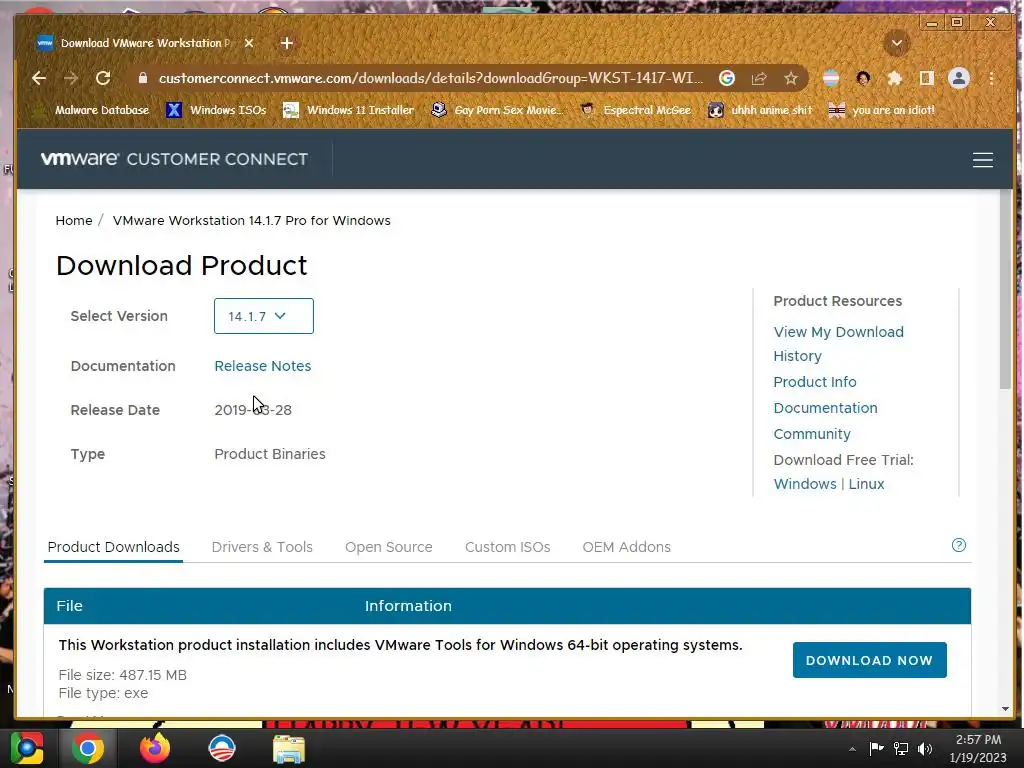Open Chrome three-dot menu
This screenshot has height=768, width=1024.
[991, 78]
